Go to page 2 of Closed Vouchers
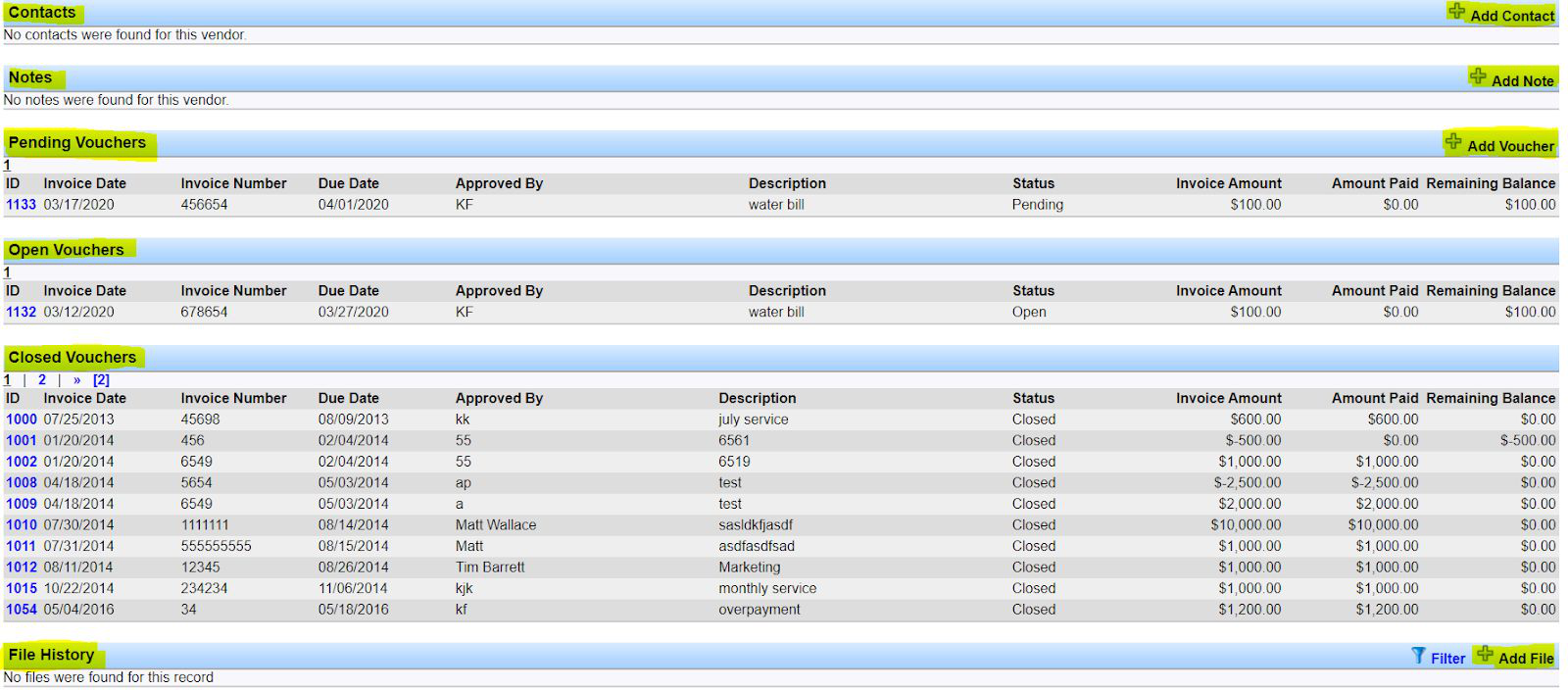Screen dimensions: 1568x690 (42, 379)
